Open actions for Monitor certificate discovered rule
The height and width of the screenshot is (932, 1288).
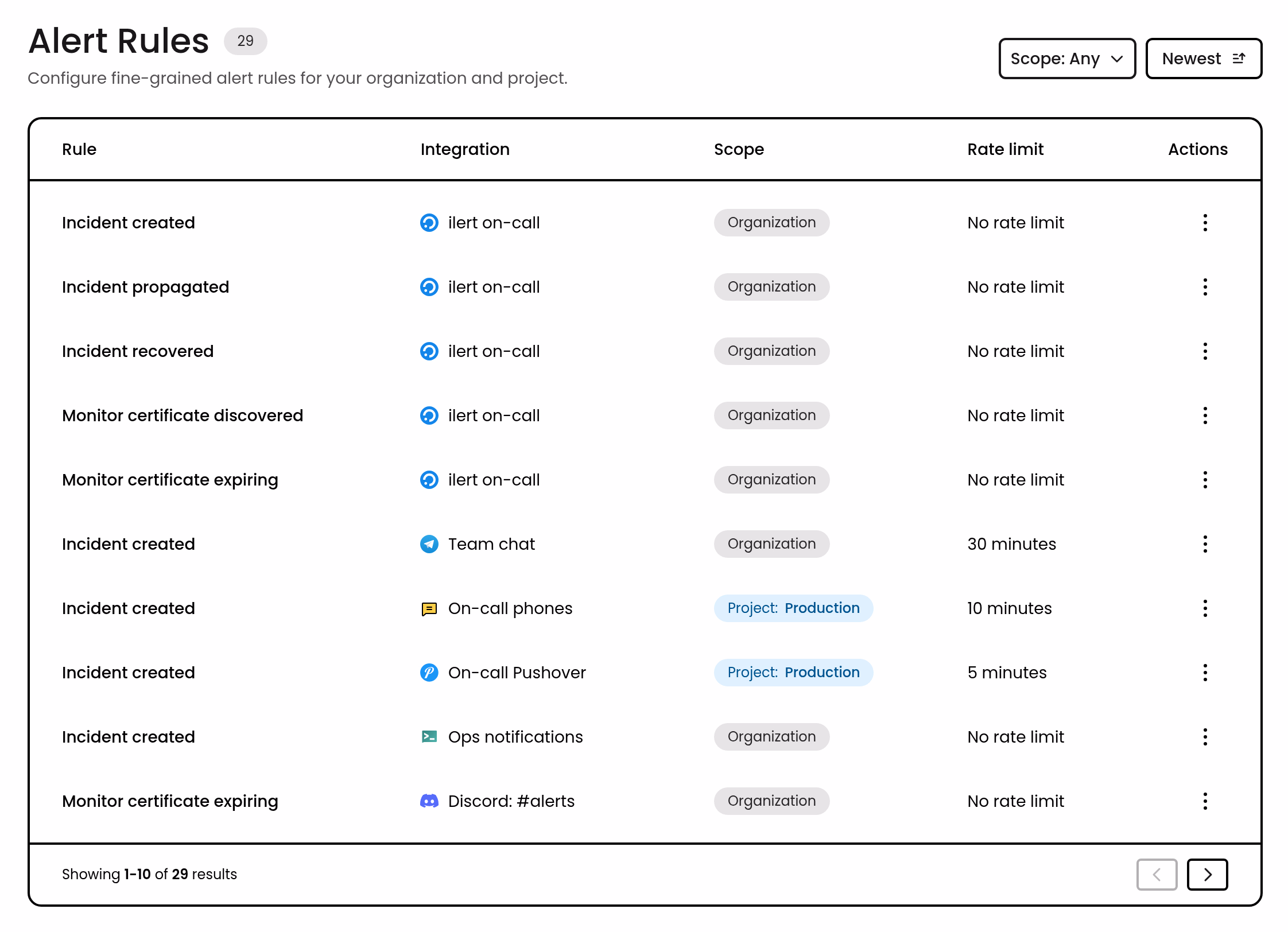[x=1205, y=415]
